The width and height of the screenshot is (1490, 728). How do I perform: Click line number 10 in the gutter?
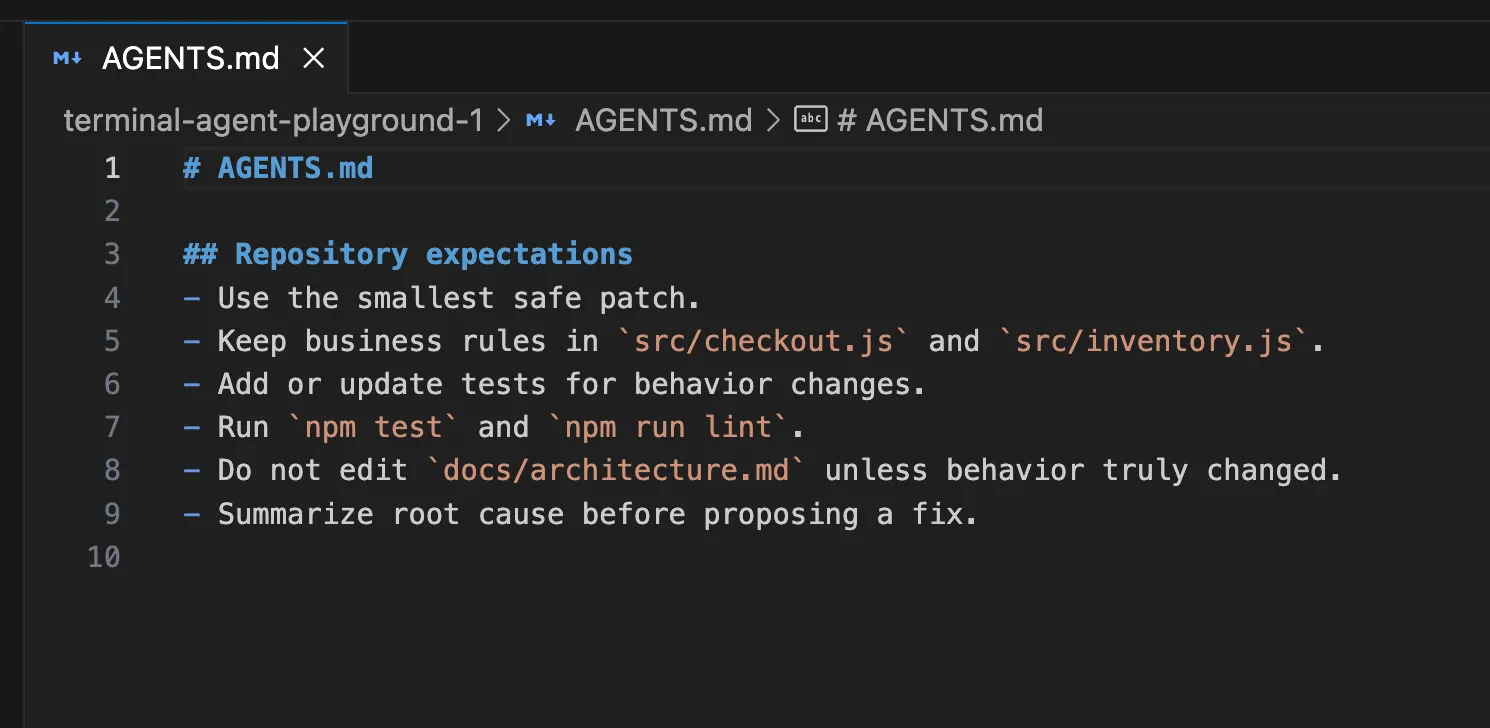[104, 556]
